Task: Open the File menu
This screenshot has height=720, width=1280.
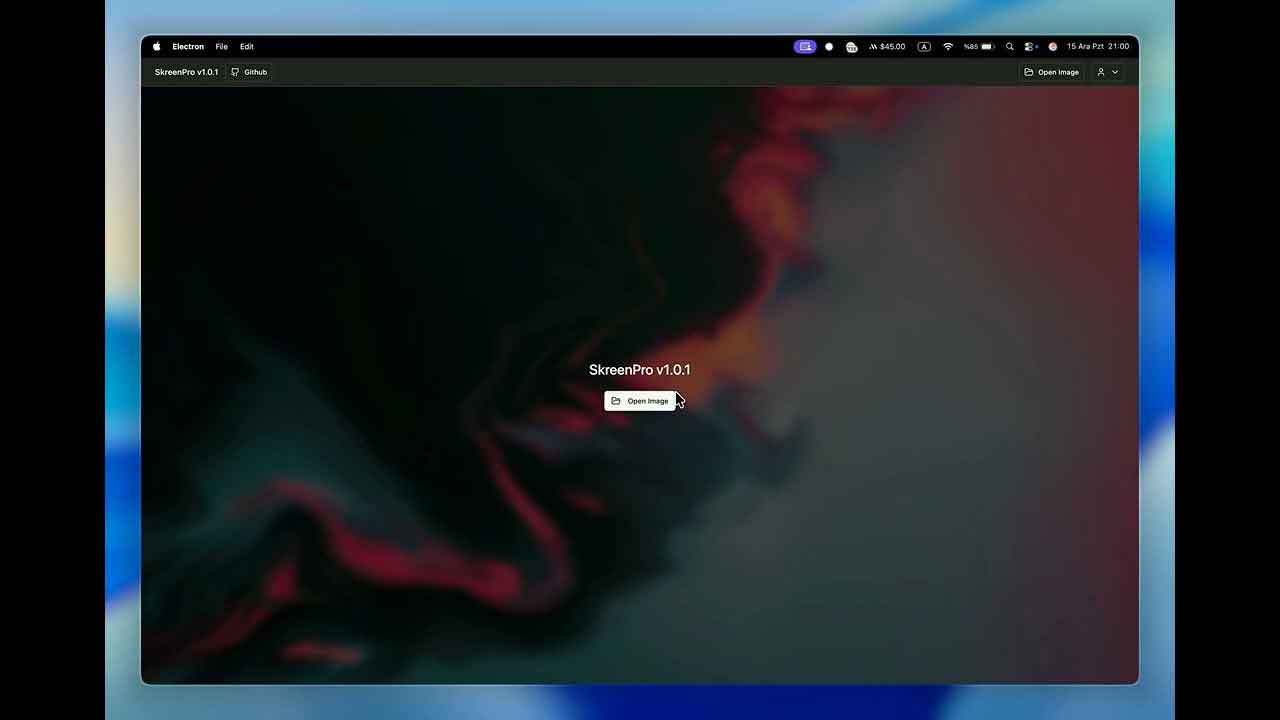Action: coord(221,46)
